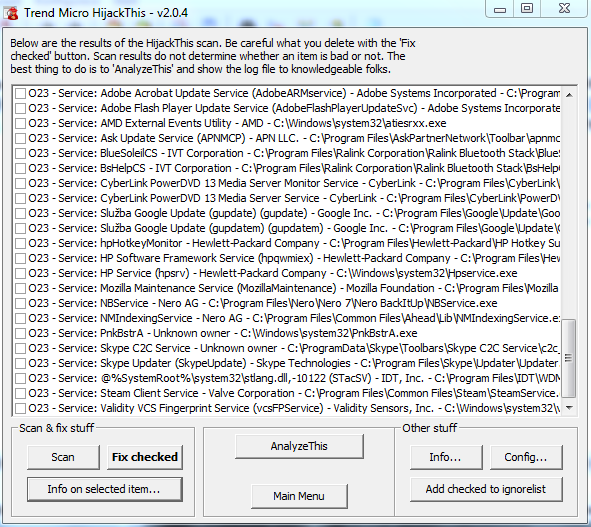The width and height of the screenshot is (591, 527).
Task: Tick the hpHotkeyMonitor service checkbox
Action: [20, 244]
